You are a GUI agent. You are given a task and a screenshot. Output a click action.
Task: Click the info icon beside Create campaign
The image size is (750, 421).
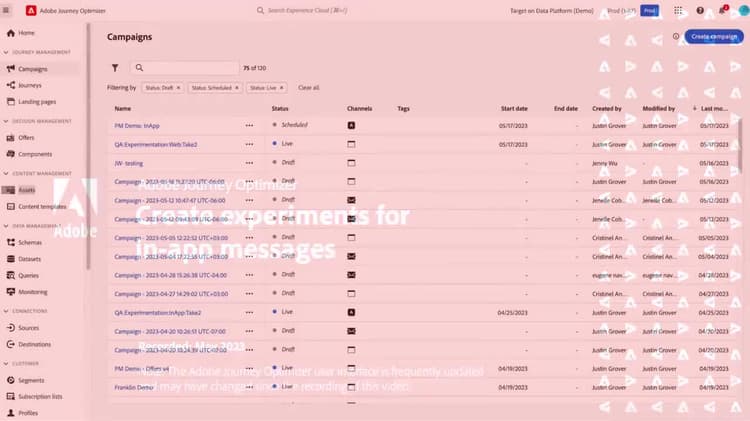pos(676,36)
